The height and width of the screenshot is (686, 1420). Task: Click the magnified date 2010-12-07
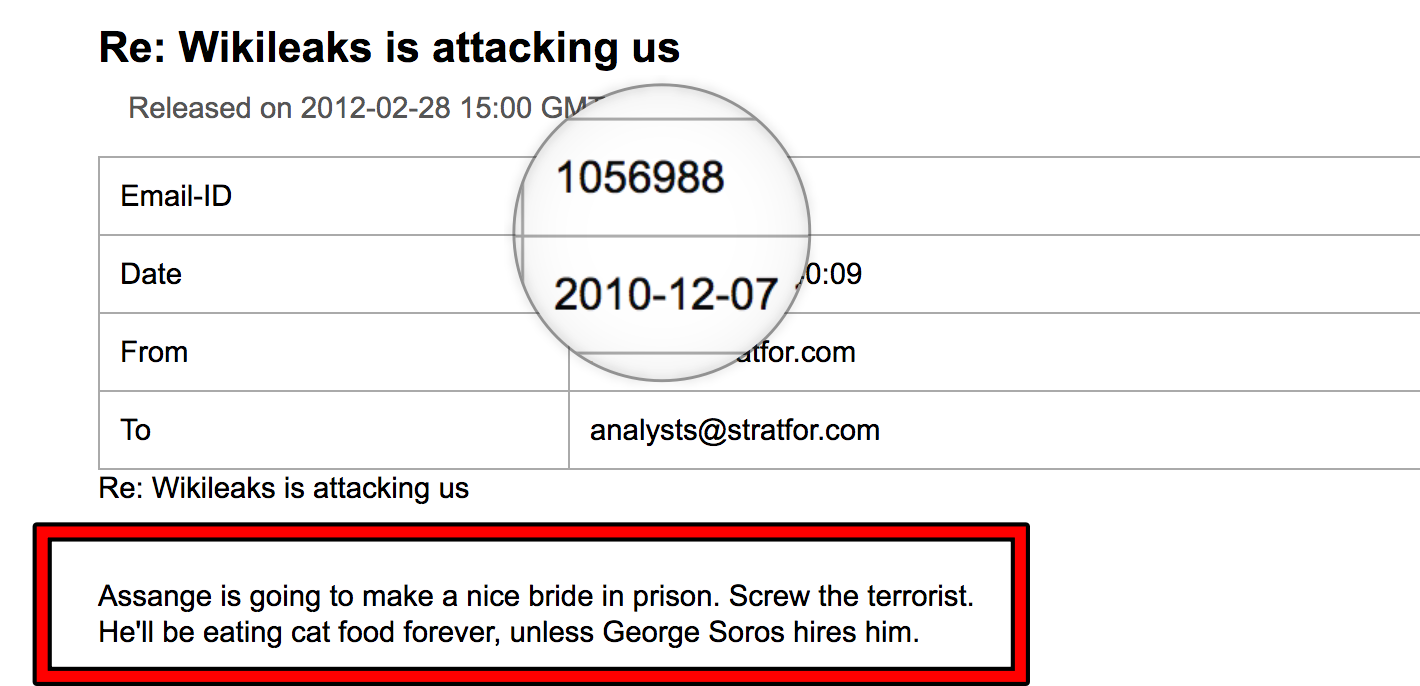[x=665, y=295]
